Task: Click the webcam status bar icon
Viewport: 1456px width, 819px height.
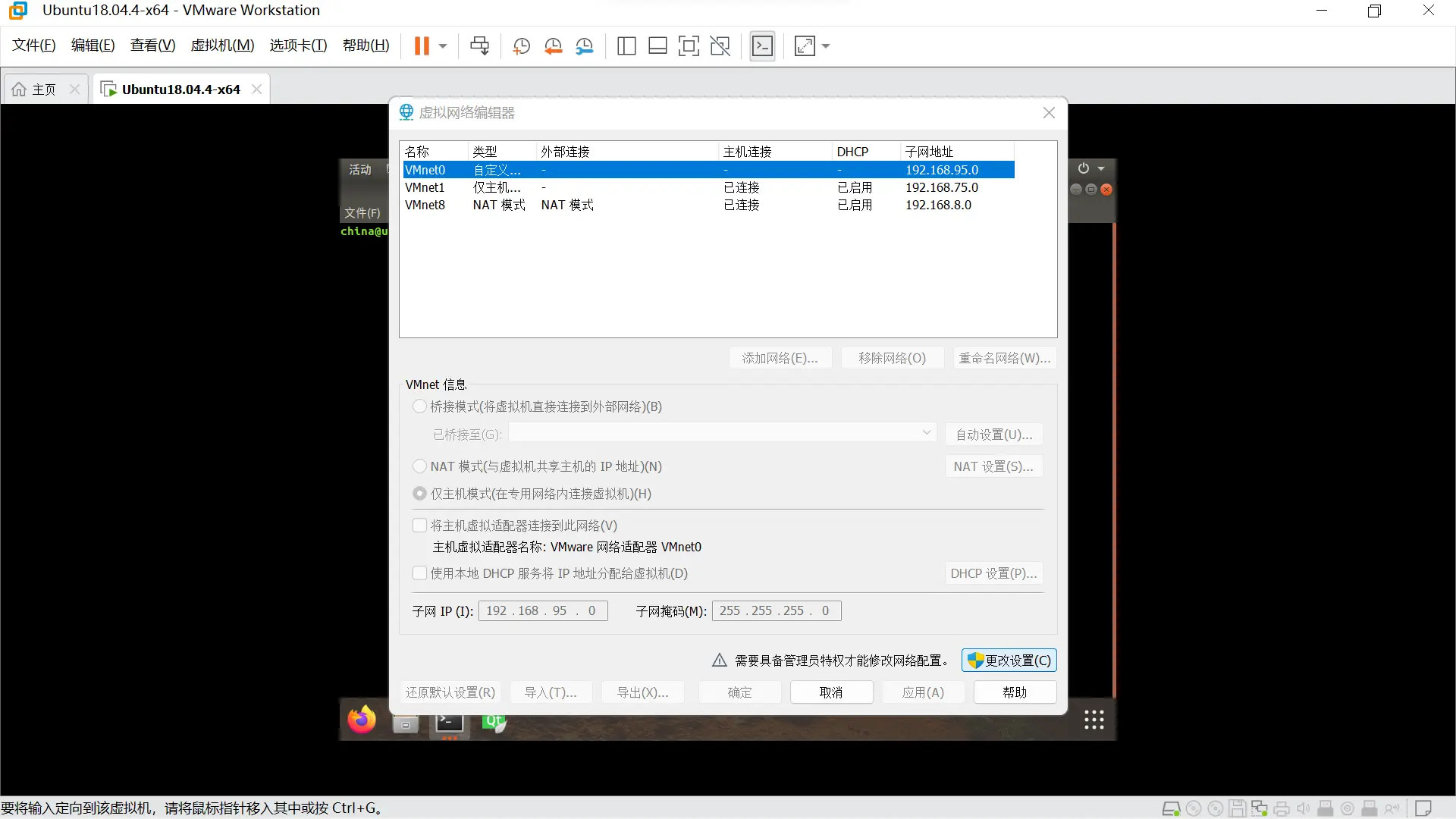Action: (x=1348, y=808)
